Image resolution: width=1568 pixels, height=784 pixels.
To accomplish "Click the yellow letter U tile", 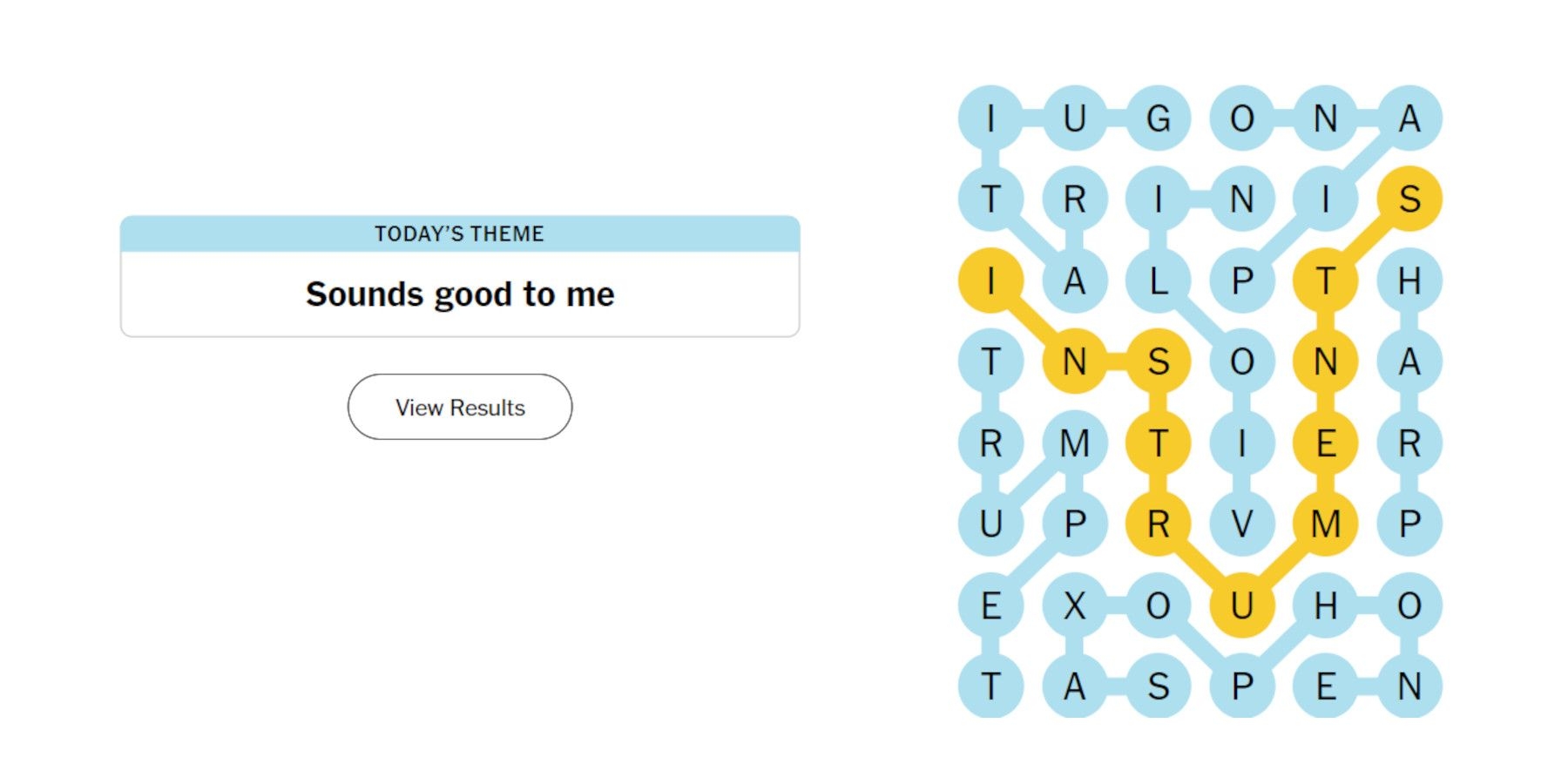I will click(1241, 605).
